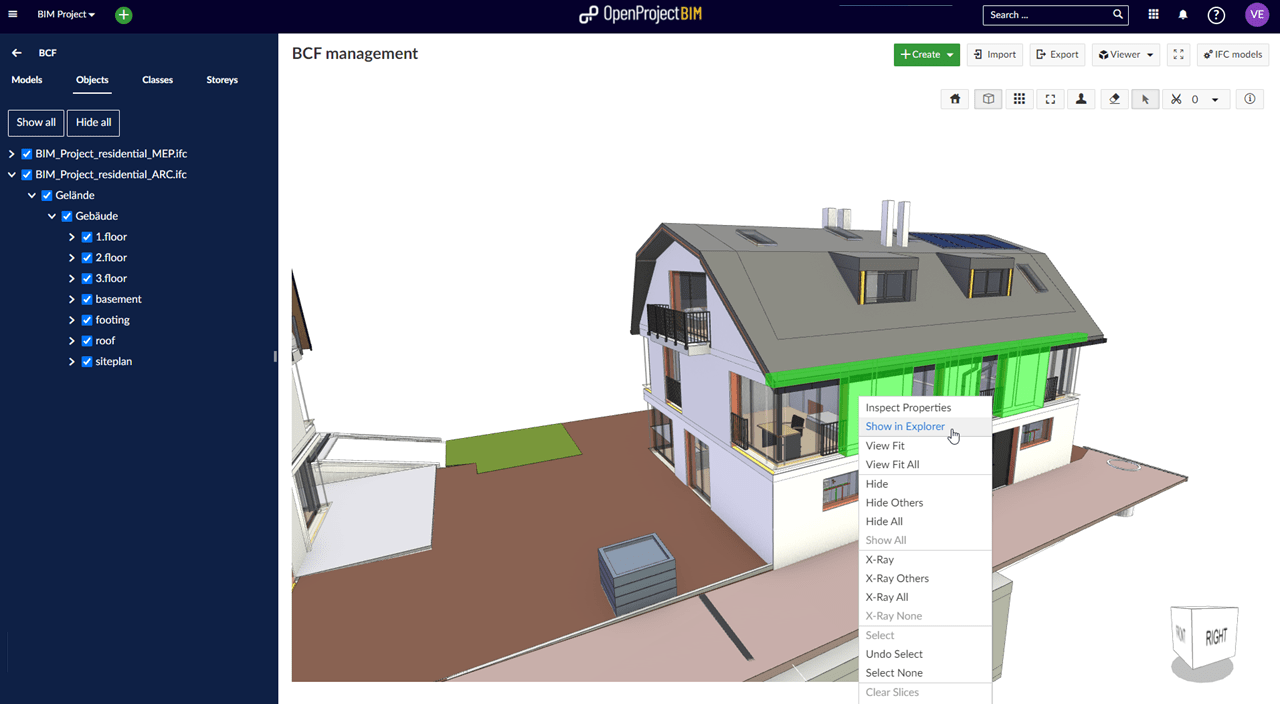Toggle visibility checkbox for basement
Screen dimensions: 1280x704
click(87, 299)
